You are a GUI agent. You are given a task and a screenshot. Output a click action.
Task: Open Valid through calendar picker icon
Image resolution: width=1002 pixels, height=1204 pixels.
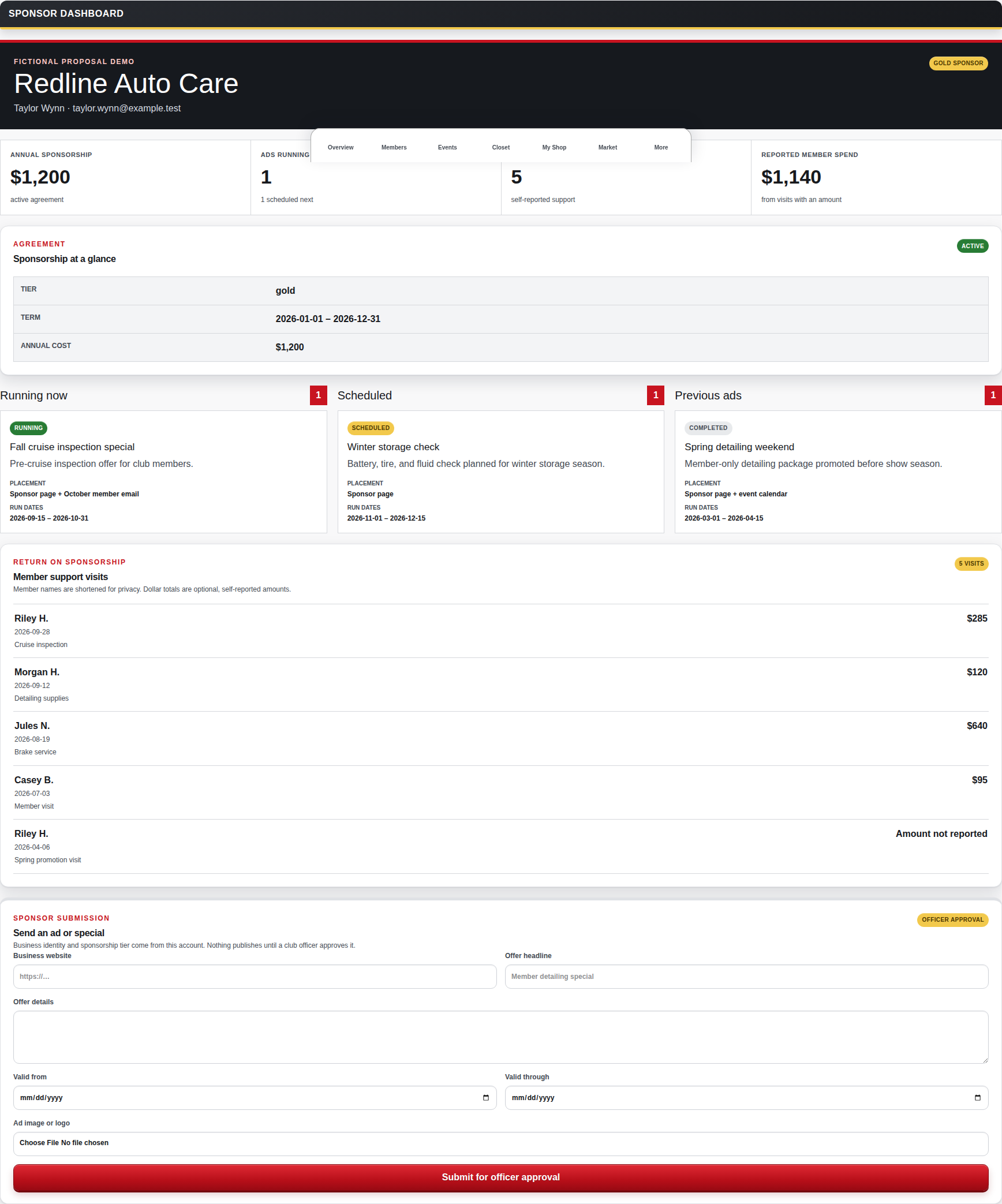click(978, 1098)
